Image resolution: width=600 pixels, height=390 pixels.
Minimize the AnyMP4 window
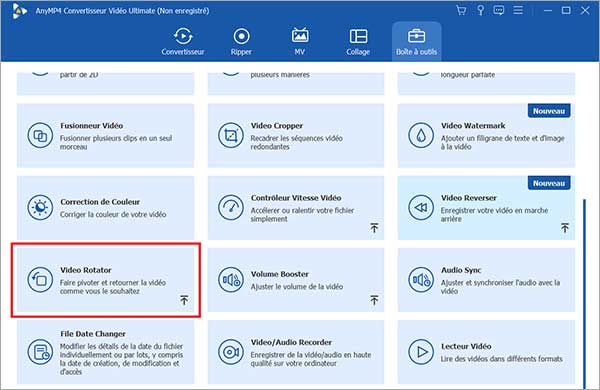tap(548, 10)
